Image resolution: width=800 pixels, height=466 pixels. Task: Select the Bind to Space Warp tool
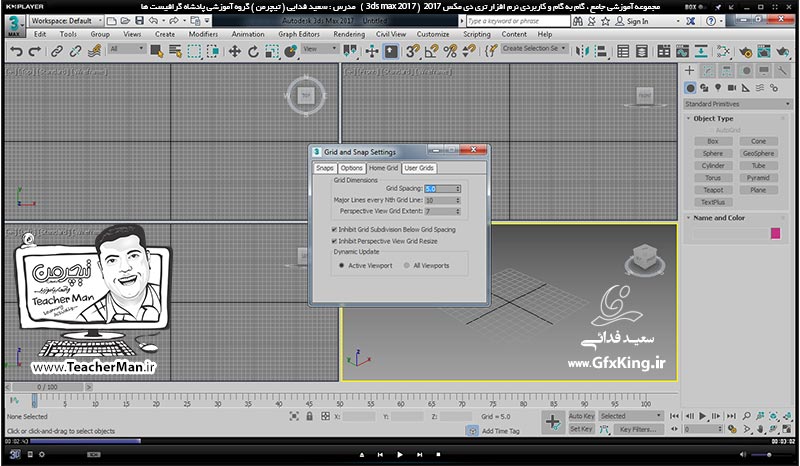(94, 51)
